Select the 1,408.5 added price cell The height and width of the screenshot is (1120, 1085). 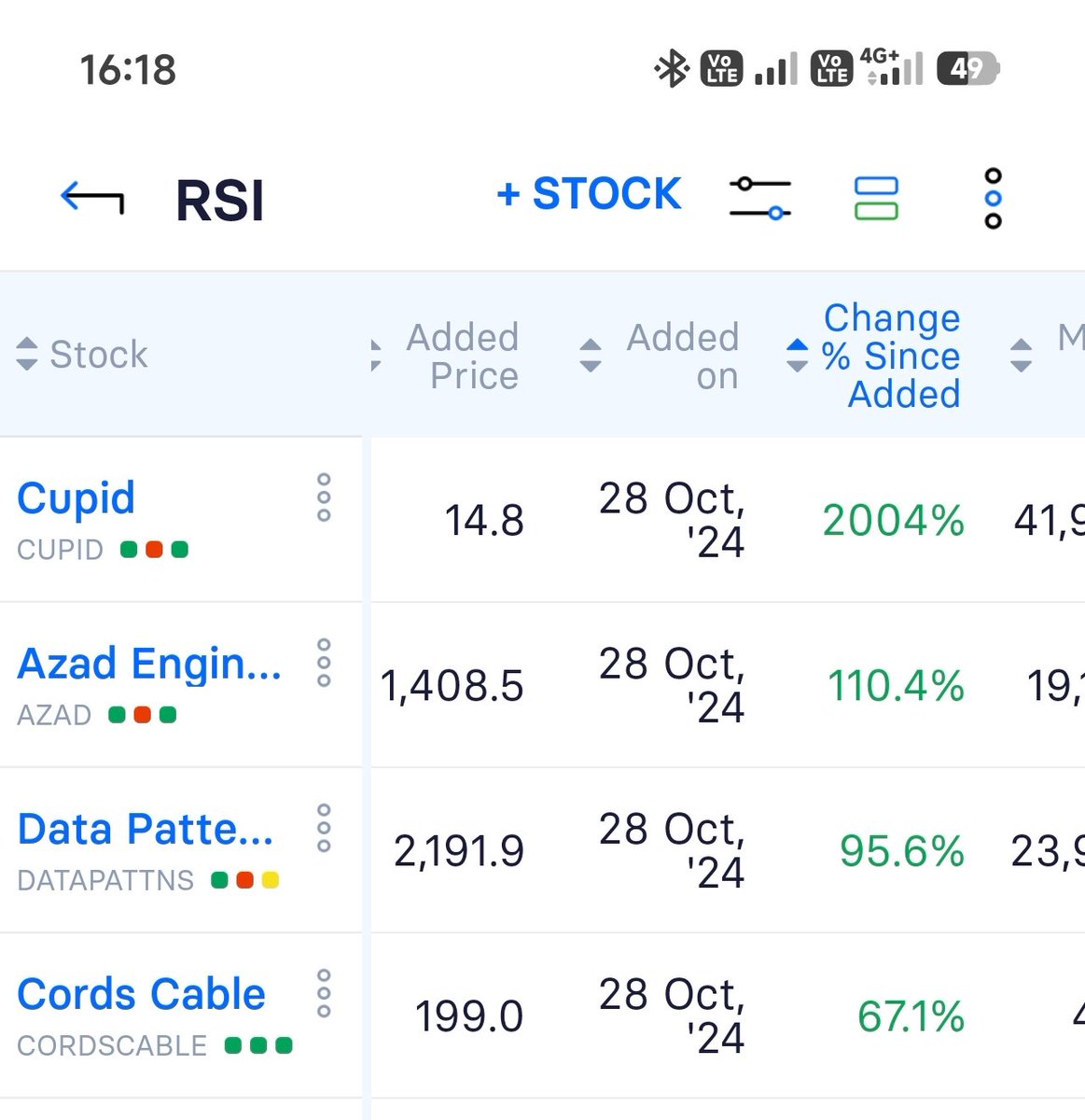pyautogui.click(x=452, y=686)
